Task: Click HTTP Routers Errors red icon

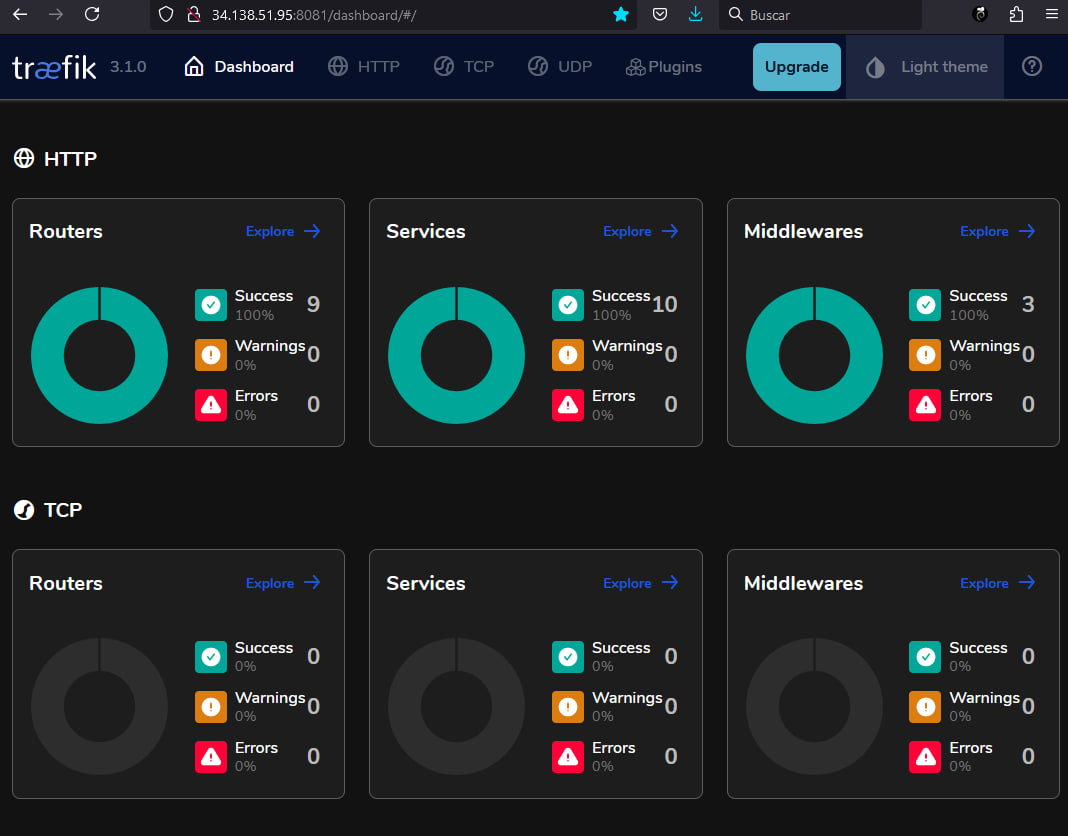Action: point(211,405)
